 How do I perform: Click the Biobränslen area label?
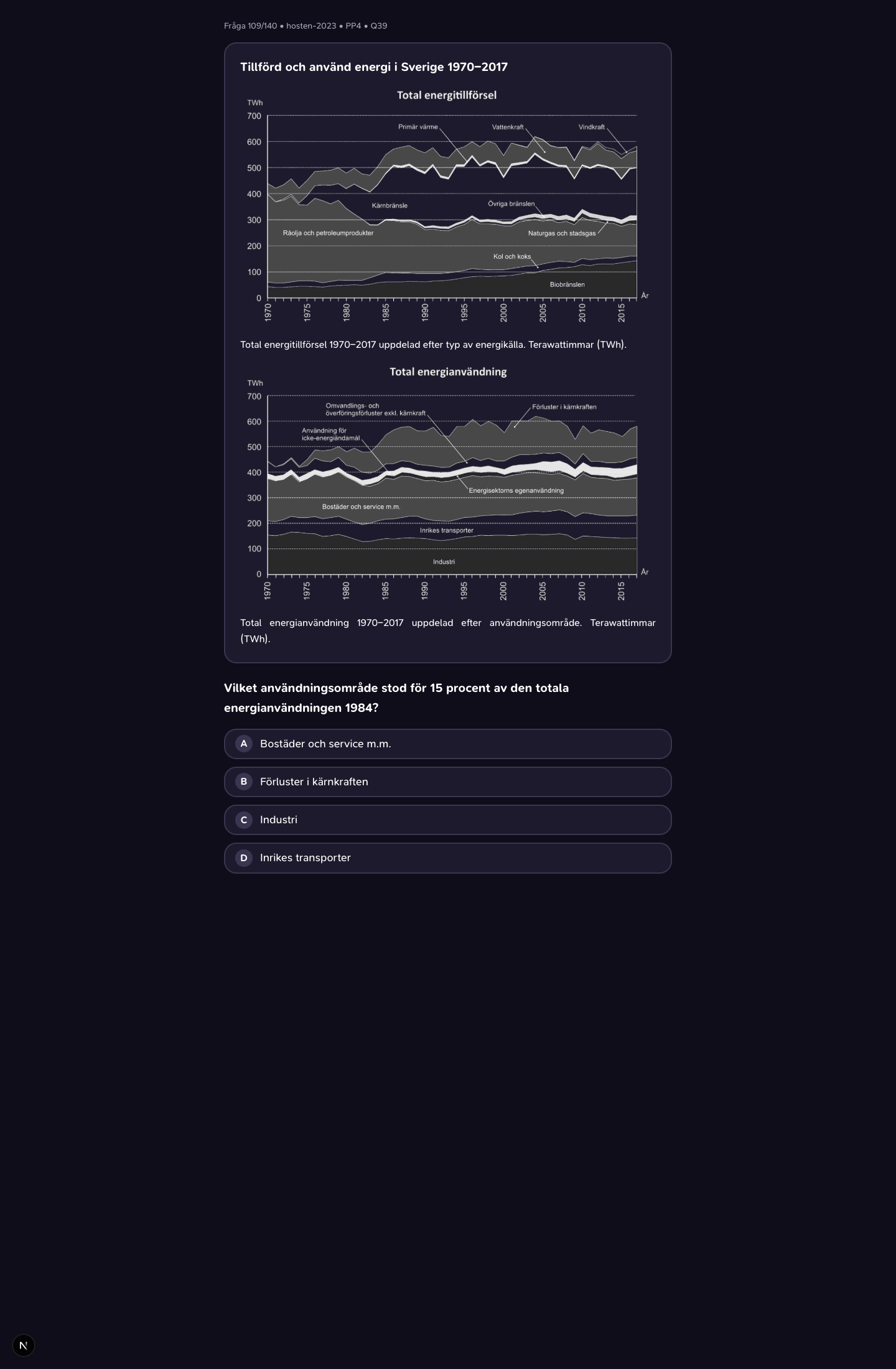pos(567,284)
